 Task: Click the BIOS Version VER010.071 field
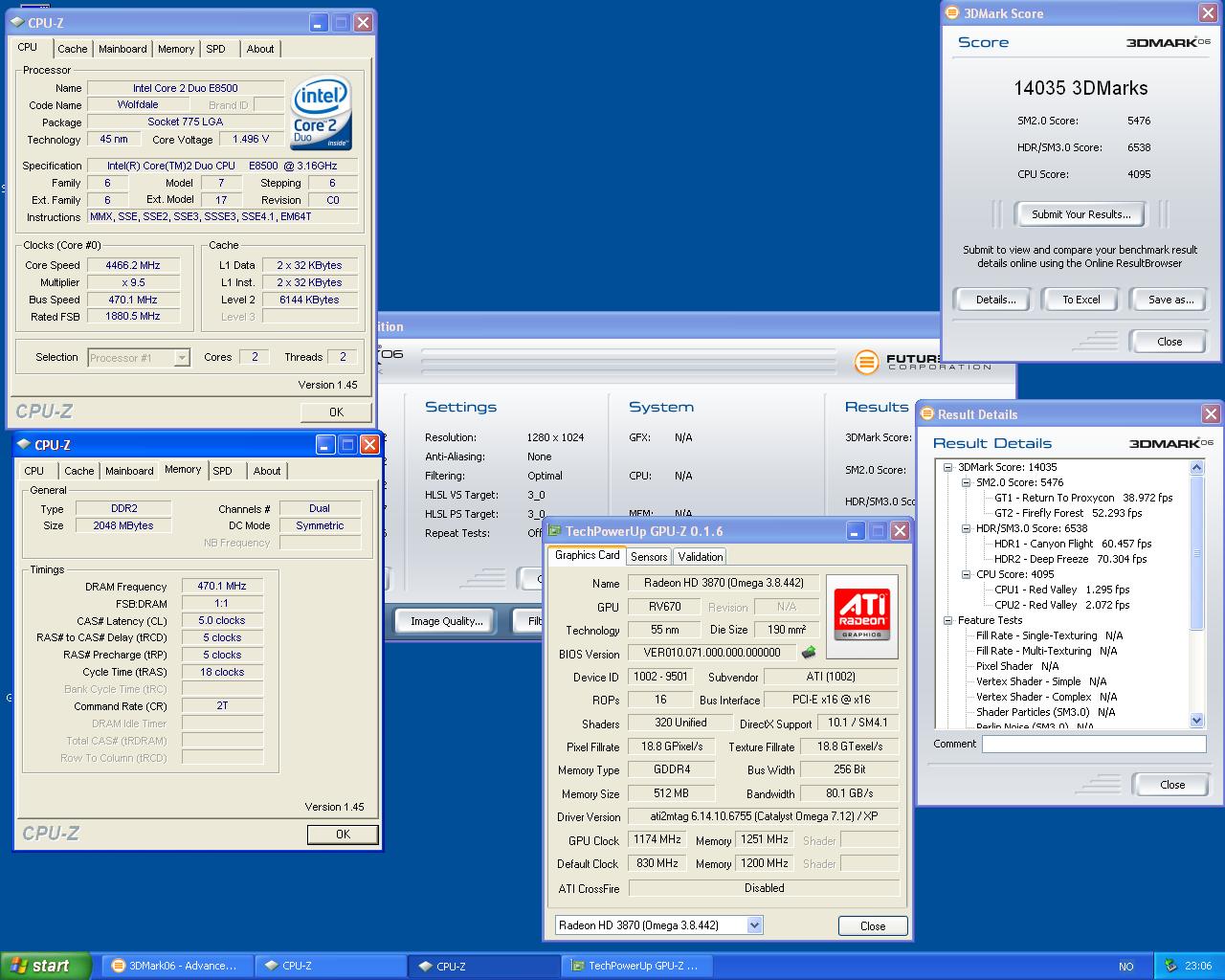pyautogui.click(x=712, y=653)
